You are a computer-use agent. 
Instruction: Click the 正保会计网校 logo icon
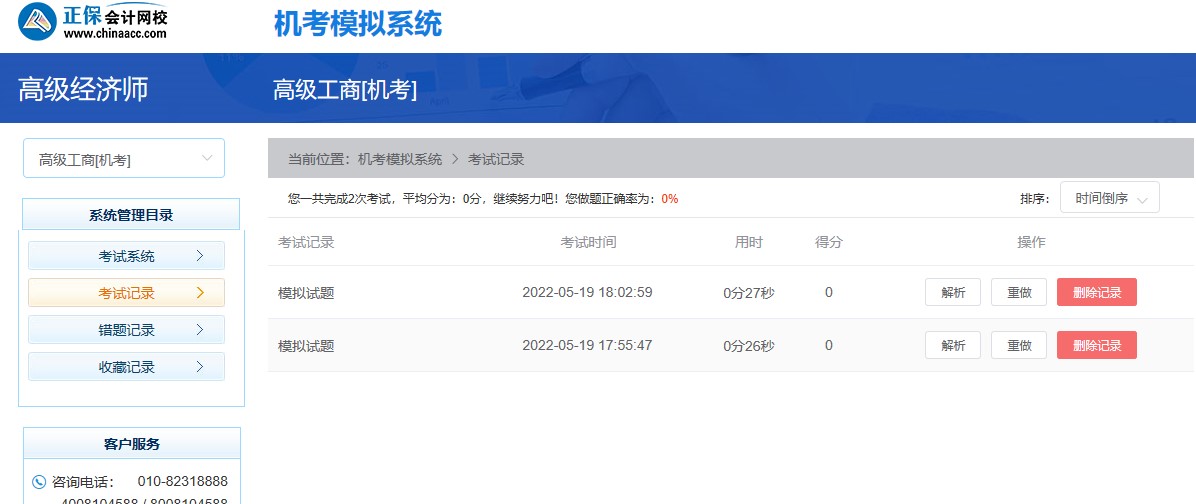[x=37, y=21]
